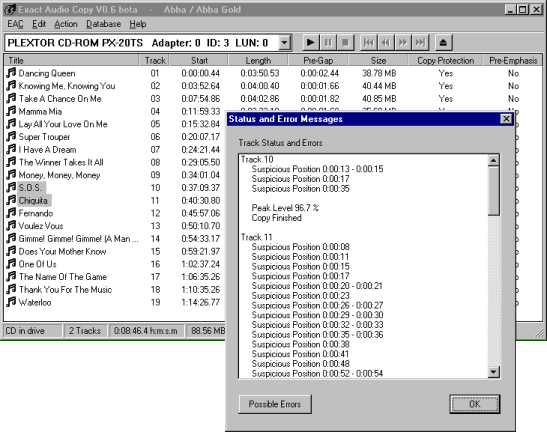Click the Peak Level 96.7 % line
Screen dimensions: 547x432
click(x=285, y=208)
